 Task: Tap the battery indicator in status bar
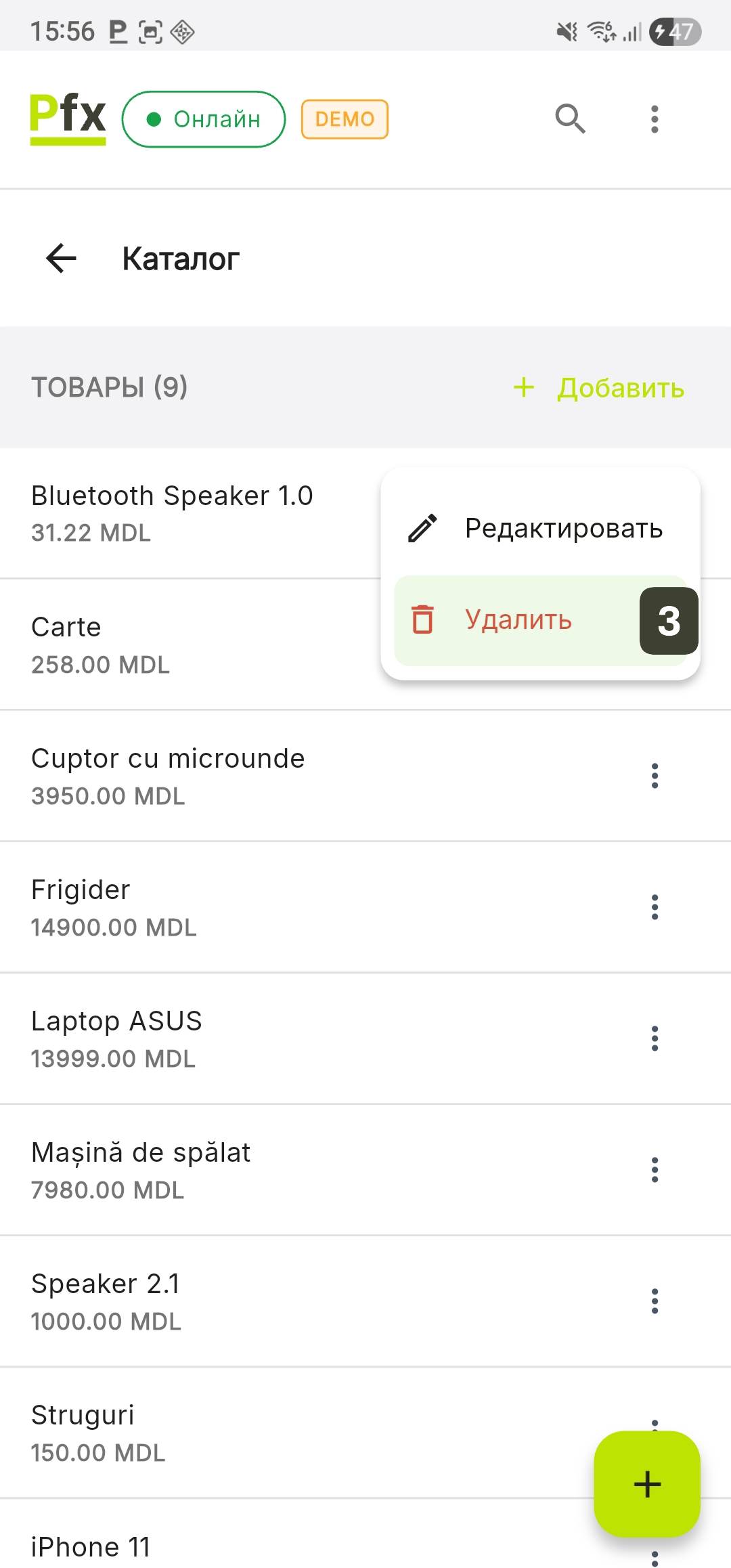point(675,32)
